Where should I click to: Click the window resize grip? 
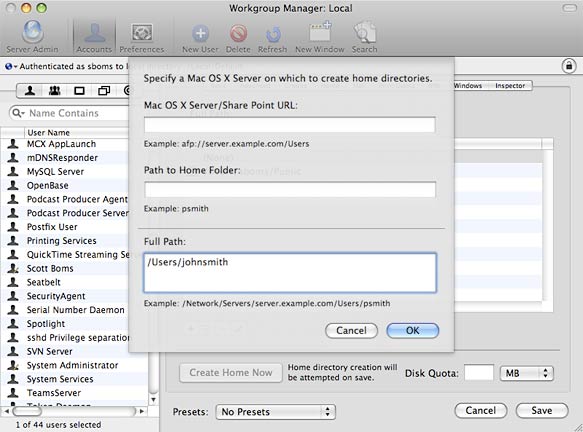point(578,427)
